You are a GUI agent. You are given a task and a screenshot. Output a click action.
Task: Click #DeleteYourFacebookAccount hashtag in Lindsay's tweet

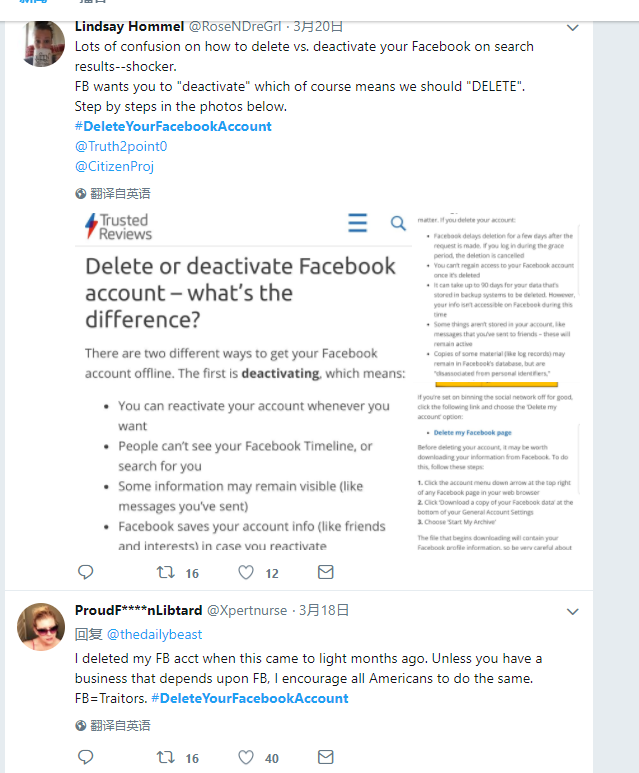[x=173, y=126]
